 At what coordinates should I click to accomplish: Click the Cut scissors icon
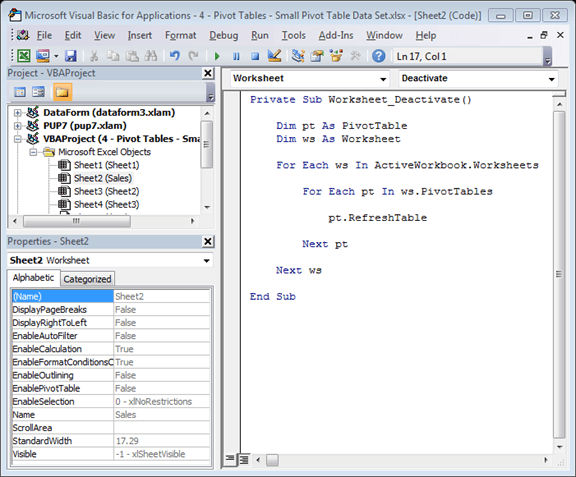point(94,56)
